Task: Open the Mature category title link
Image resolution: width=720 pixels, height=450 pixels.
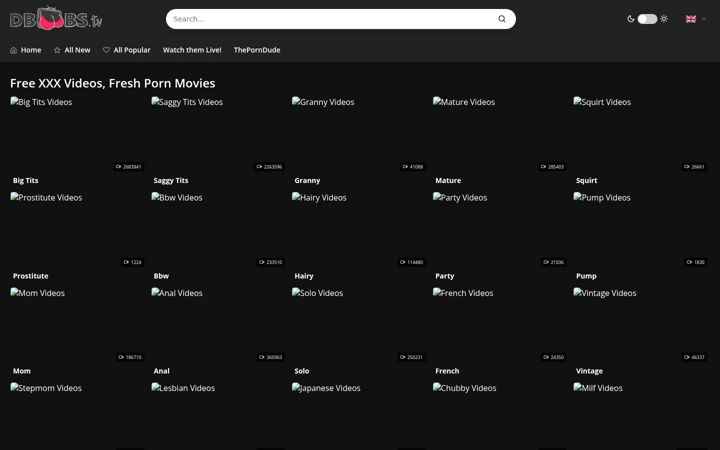Action: click(448, 180)
